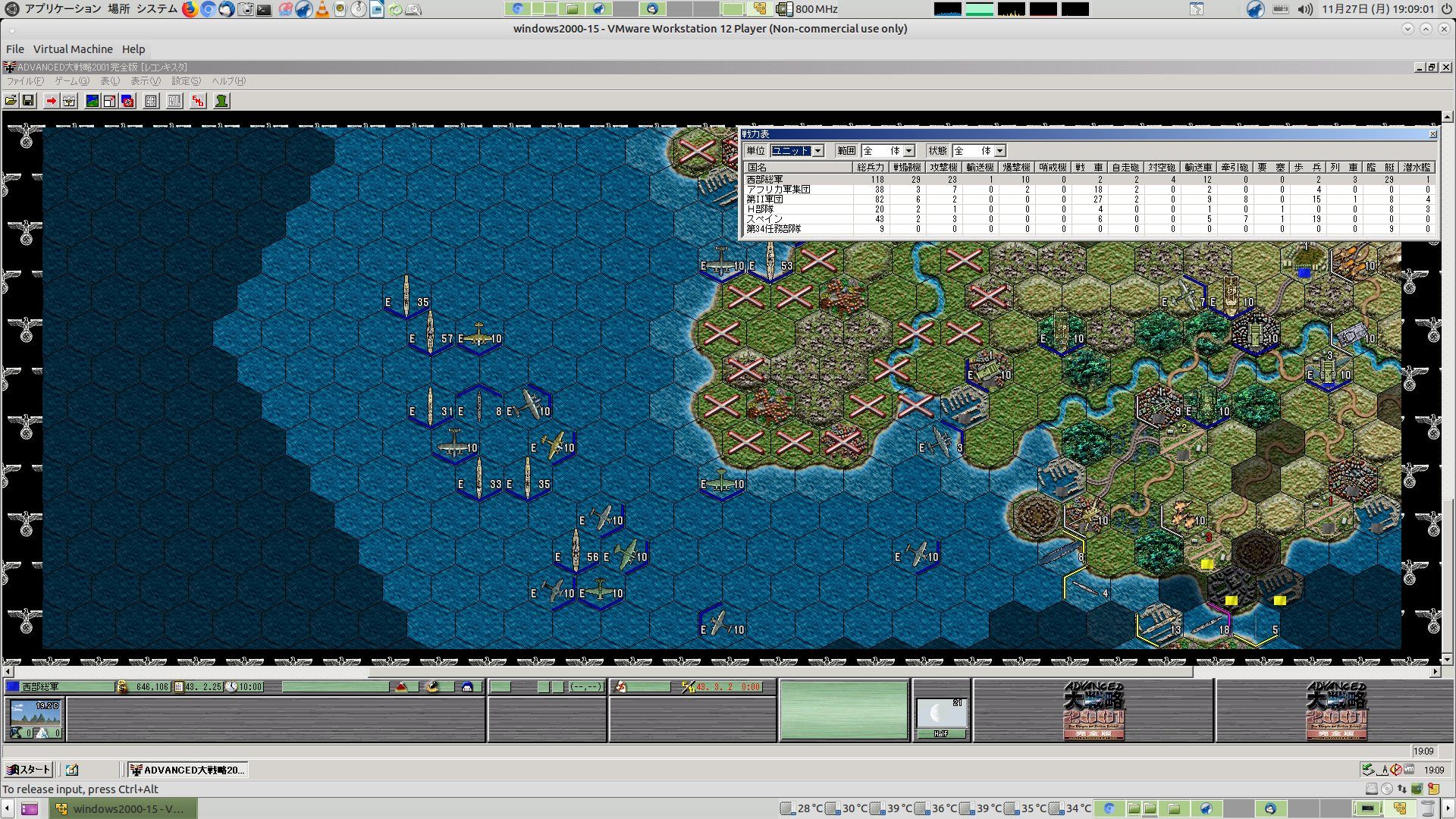Select the 第II軍団 row in force table

(x=1089, y=199)
